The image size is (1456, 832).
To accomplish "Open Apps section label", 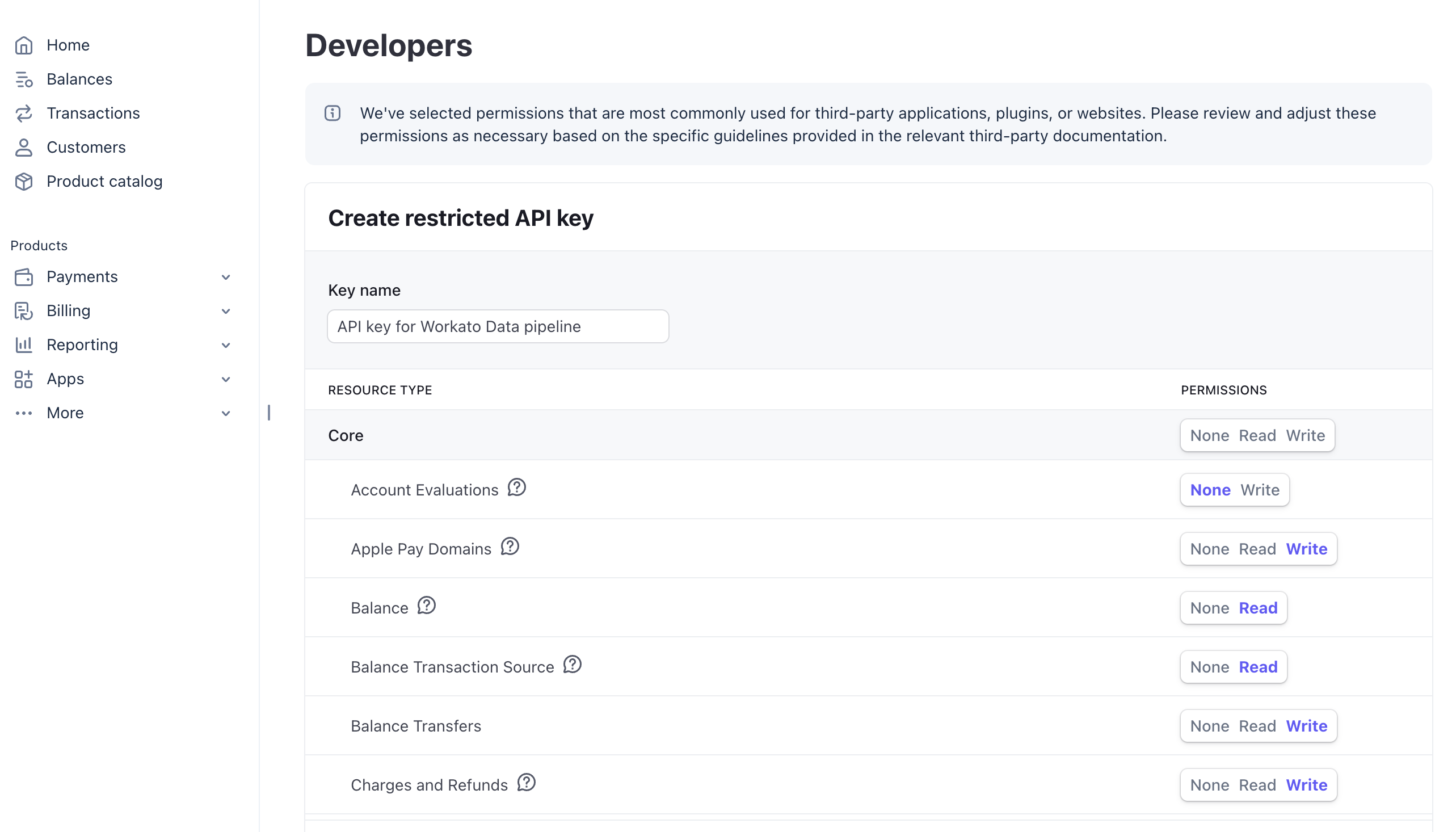I will pyautogui.click(x=65, y=379).
